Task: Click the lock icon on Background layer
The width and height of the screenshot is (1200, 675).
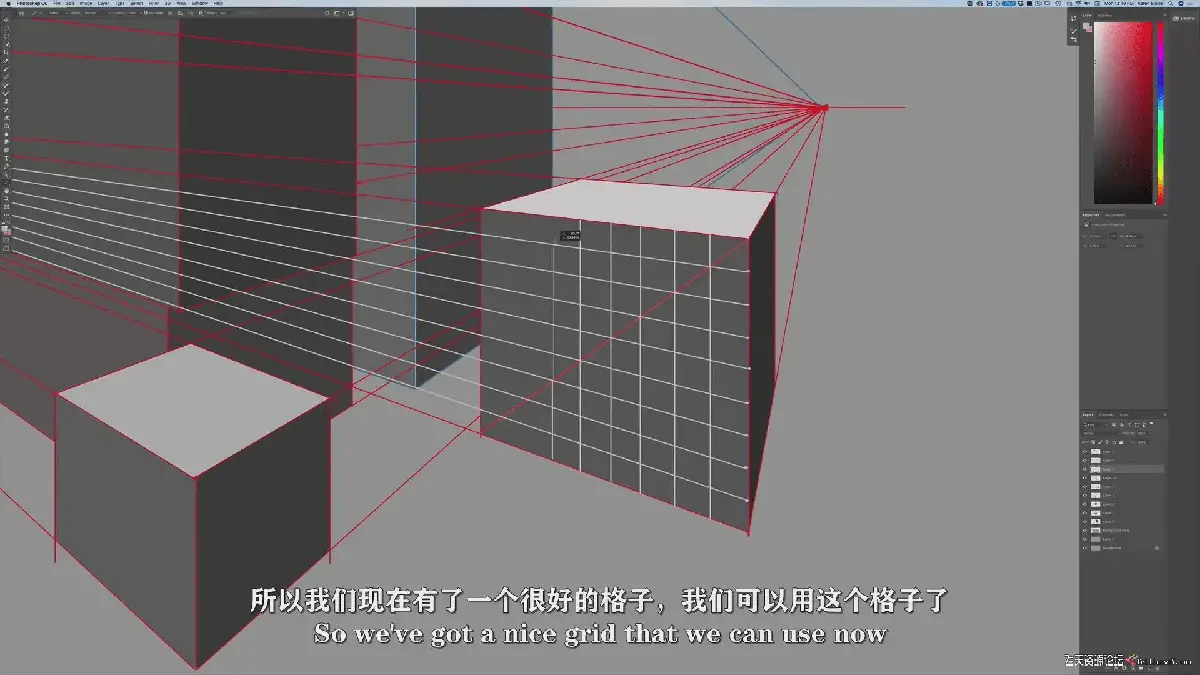Action: [1157, 548]
